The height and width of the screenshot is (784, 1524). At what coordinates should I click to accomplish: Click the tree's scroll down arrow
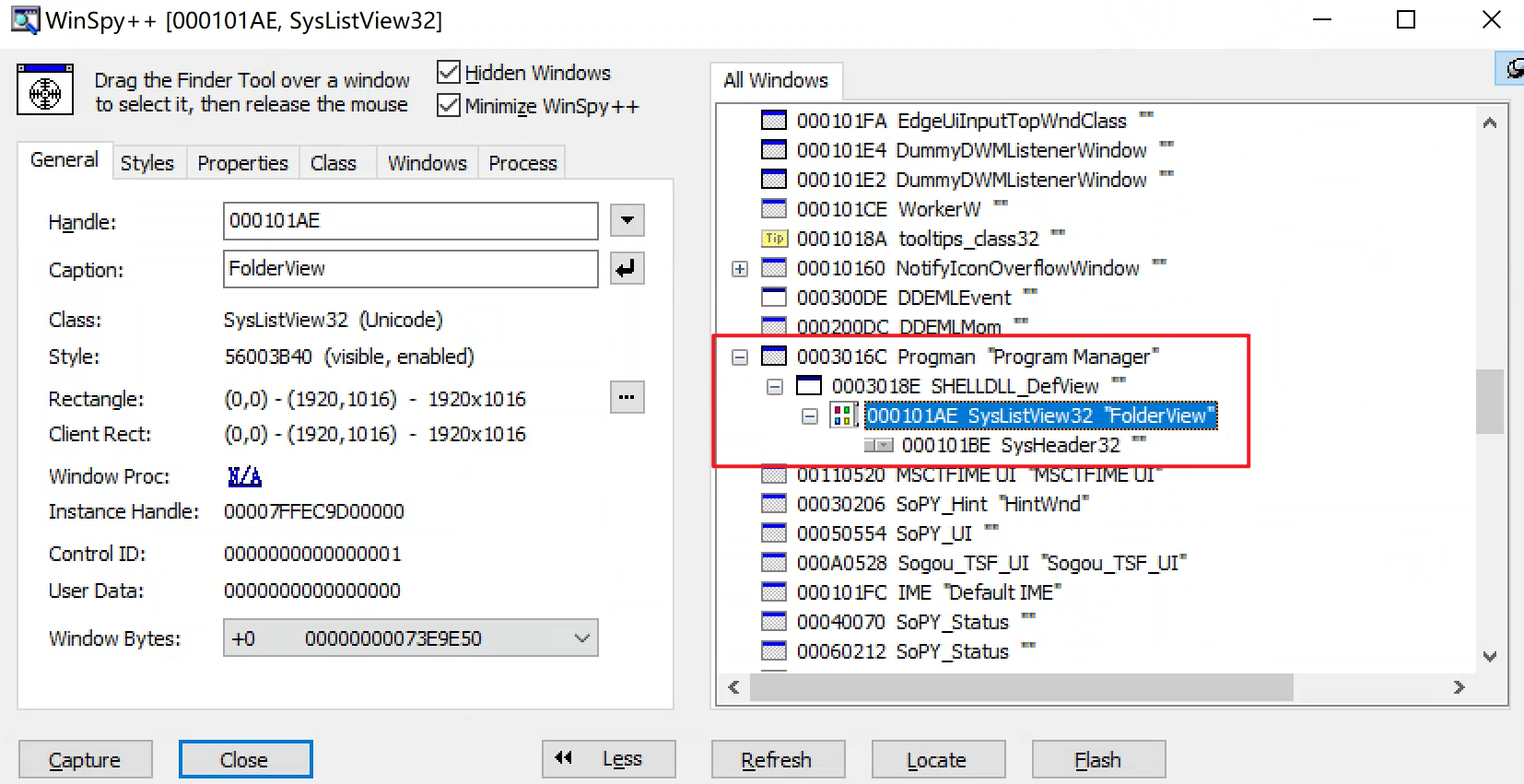tap(1490, 656)
